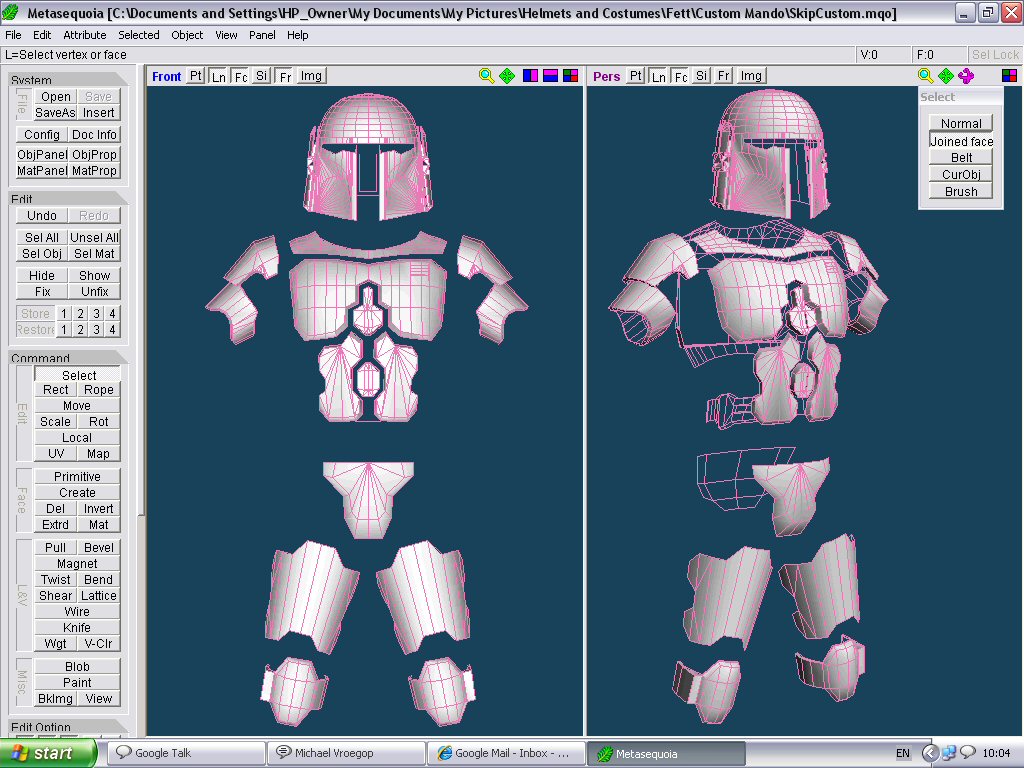The height and width of the screenshot is (768, 1024).
Task: Toggle Ln line display in Front view
Action: click(218, 76)
